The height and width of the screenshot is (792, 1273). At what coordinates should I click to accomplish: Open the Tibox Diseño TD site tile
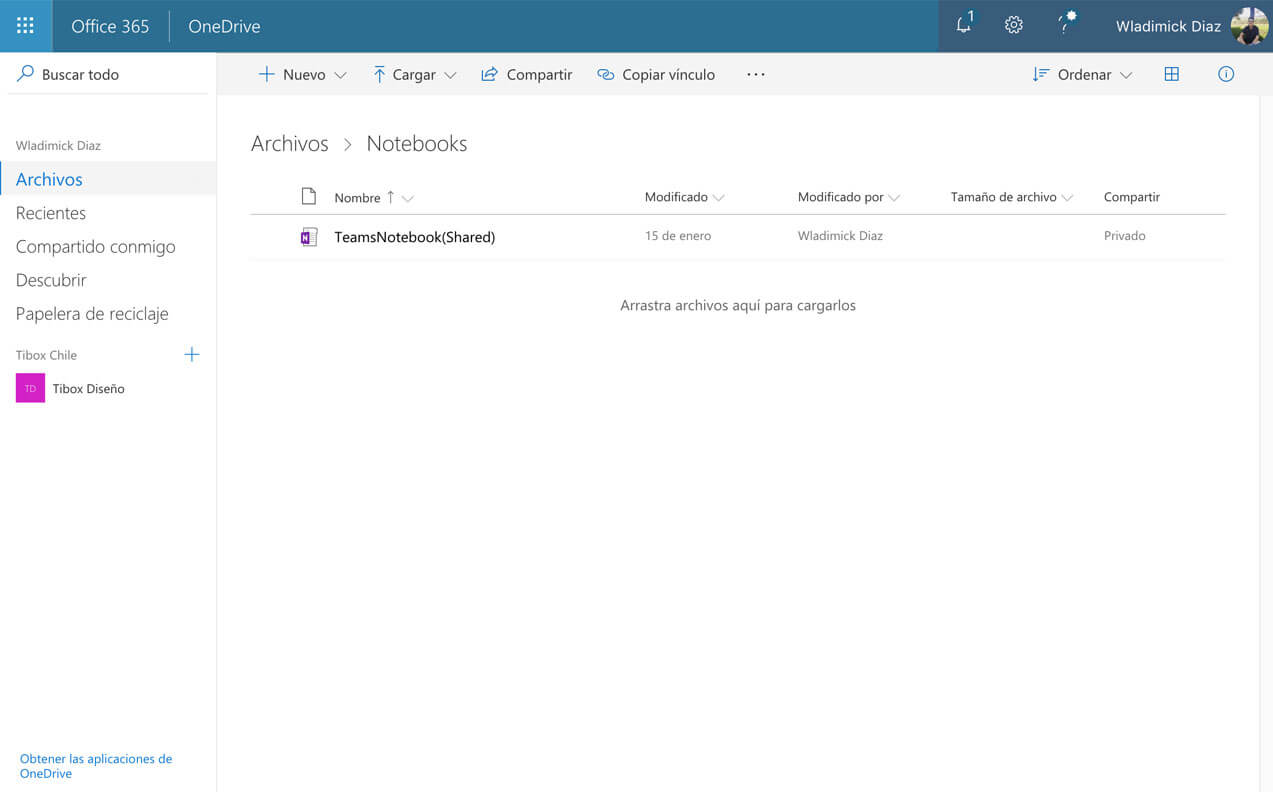[x=31, y=388]
